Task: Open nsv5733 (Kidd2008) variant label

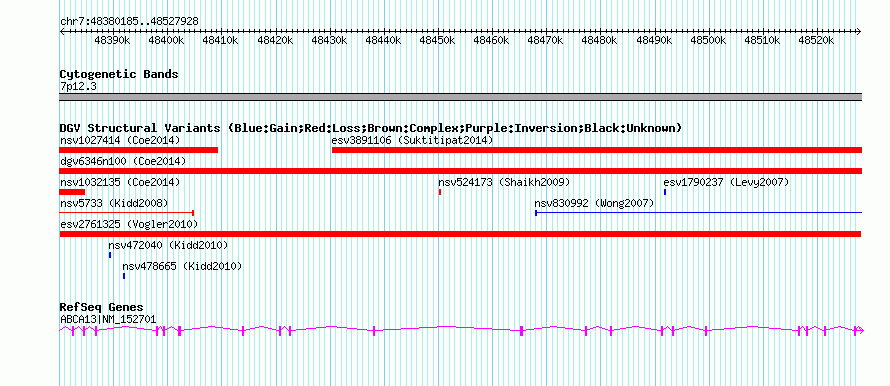Action: coord(114,203)
